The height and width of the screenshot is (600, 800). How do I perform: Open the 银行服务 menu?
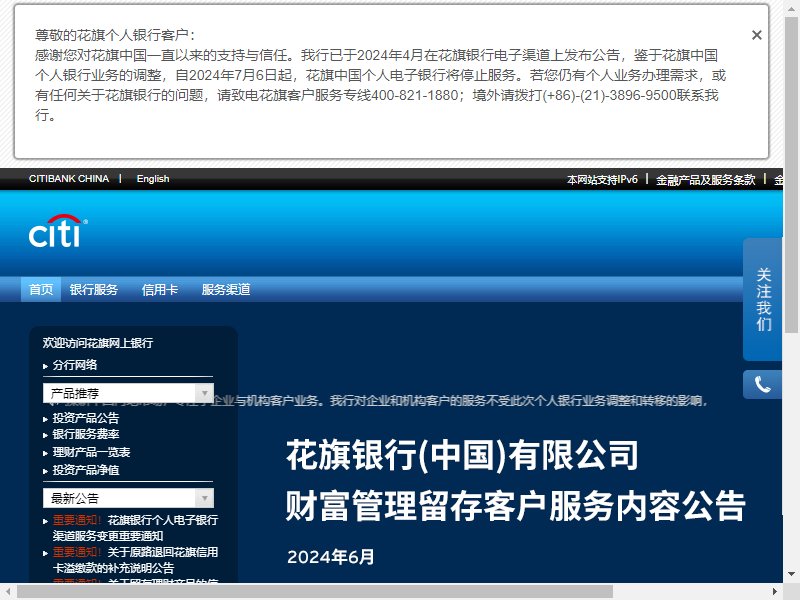(x=94, y=289)
